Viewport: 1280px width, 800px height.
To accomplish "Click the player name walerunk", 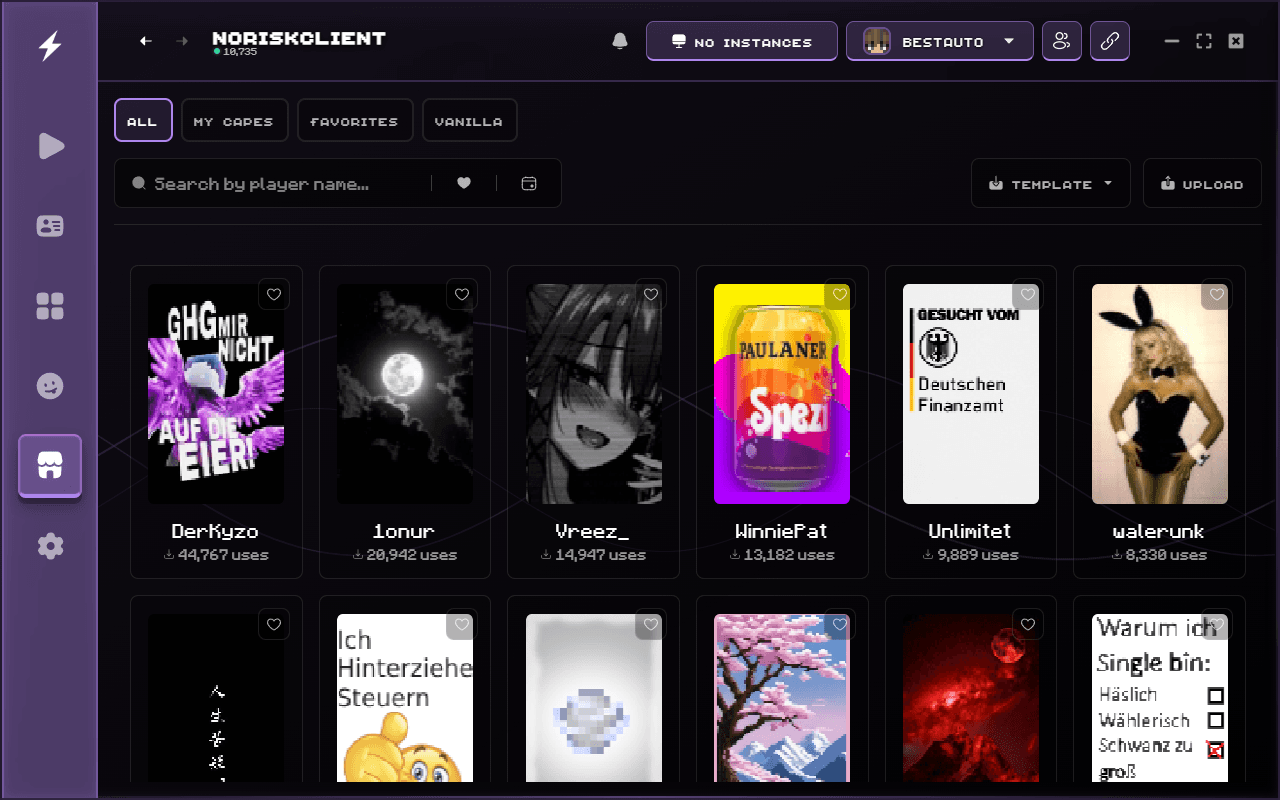I will tap(1159, 531).
